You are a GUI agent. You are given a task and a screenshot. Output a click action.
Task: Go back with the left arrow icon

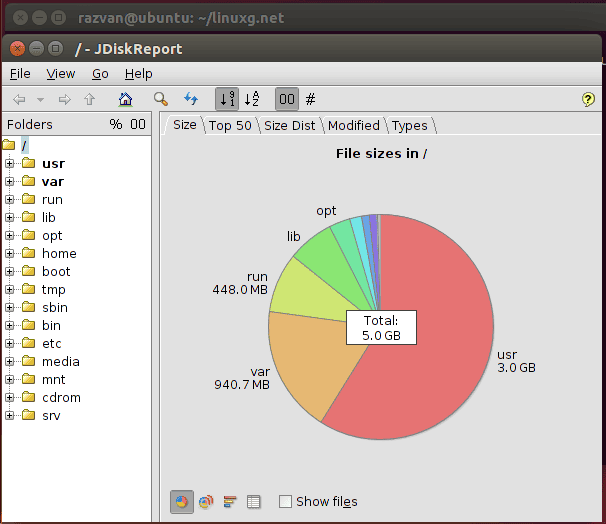(x=19, y=100)
